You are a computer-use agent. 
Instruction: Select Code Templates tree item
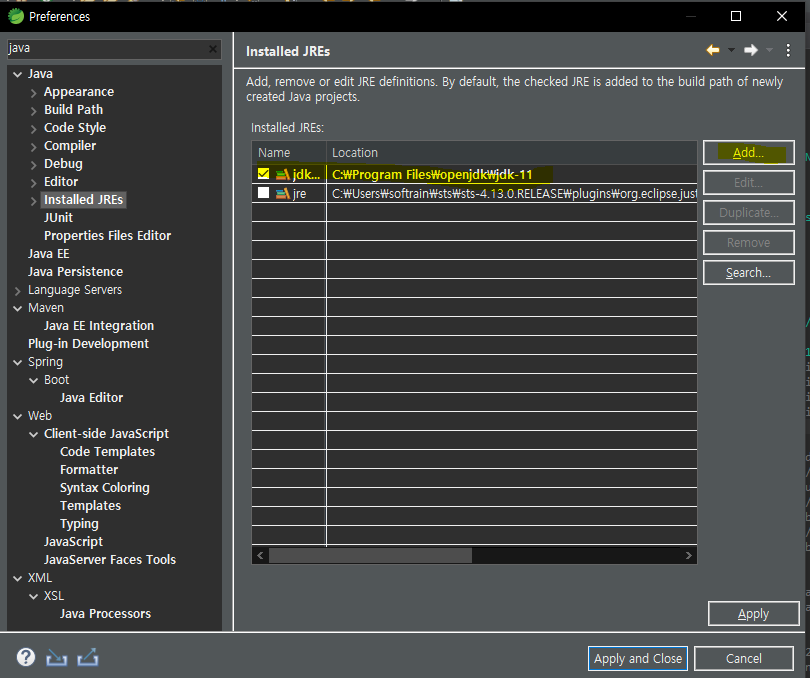[107, 452]
